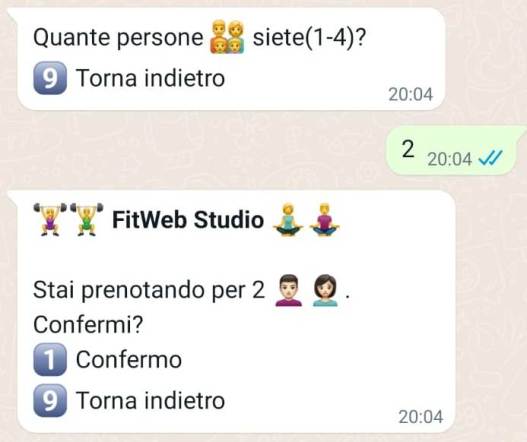Click the frowning woman emoji

click(x=325, y=290)
